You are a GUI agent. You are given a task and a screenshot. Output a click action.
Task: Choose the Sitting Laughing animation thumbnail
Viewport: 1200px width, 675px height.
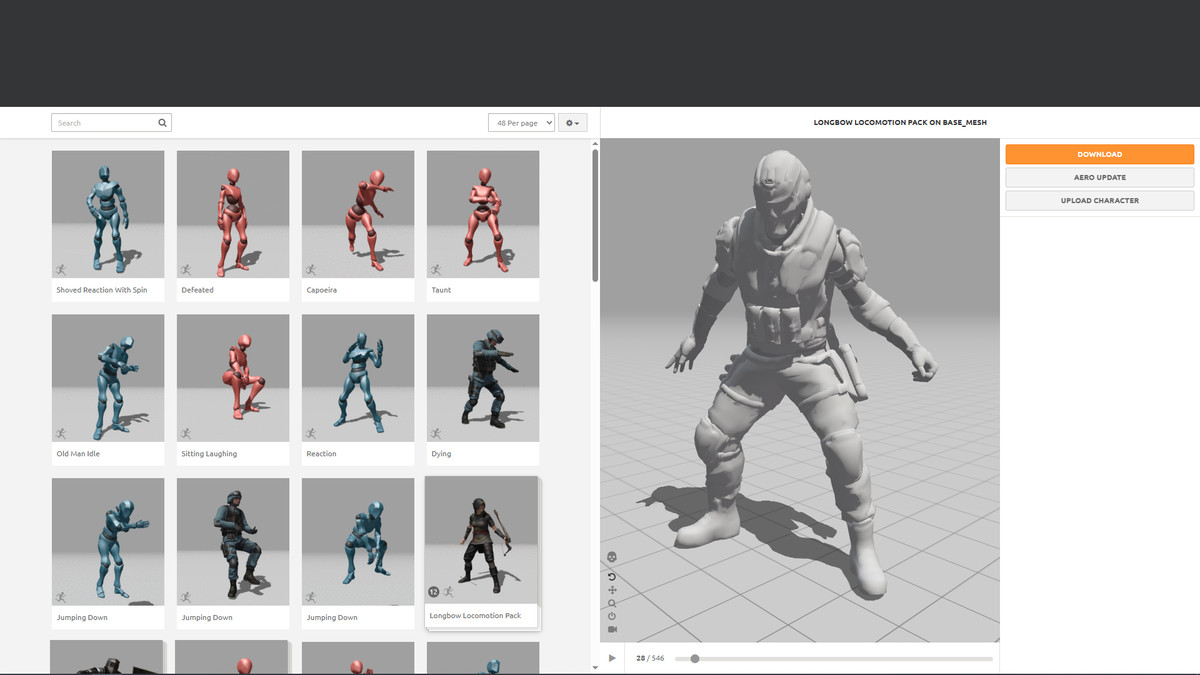(233, 378)
